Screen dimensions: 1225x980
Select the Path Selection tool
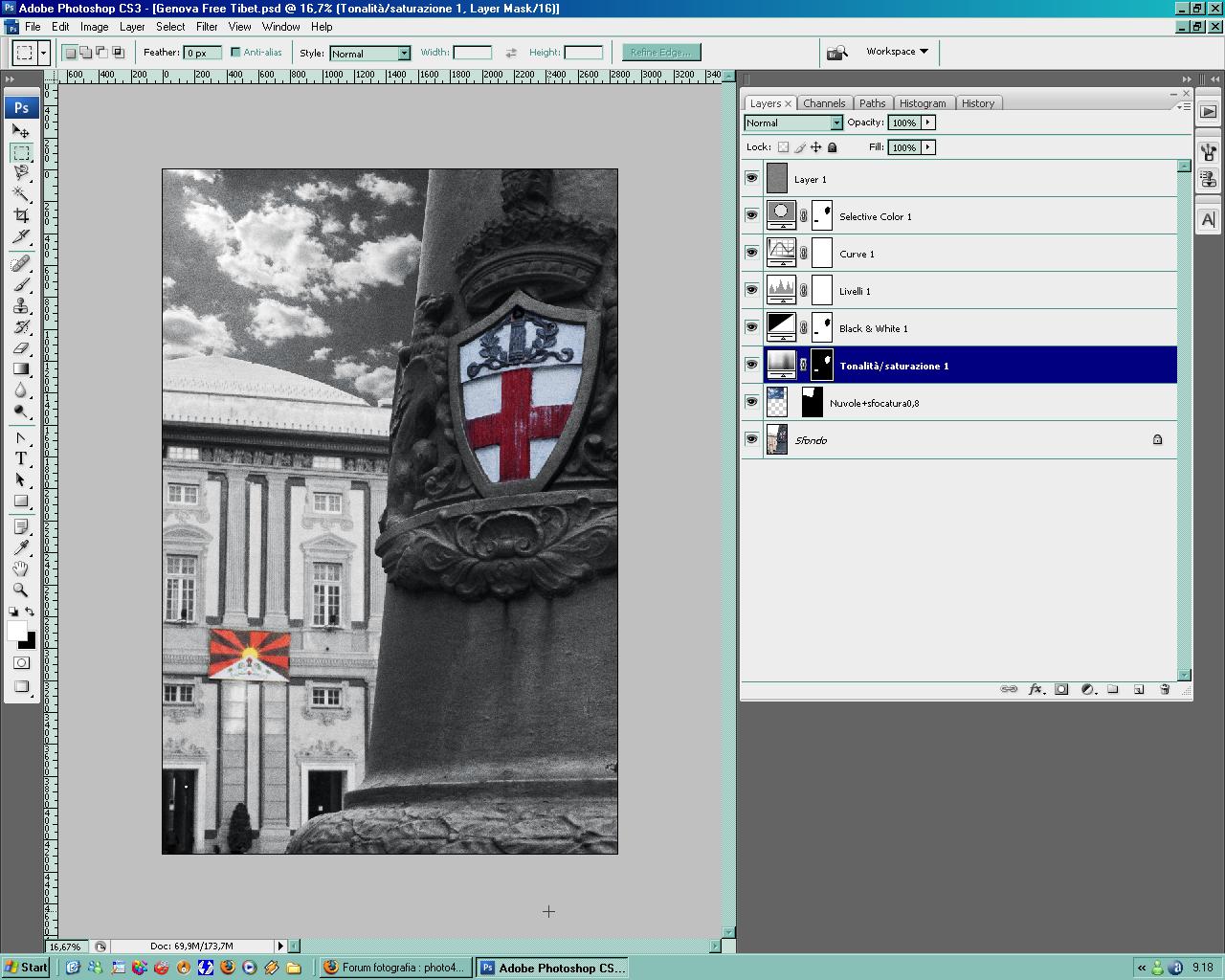coord(21,480)
